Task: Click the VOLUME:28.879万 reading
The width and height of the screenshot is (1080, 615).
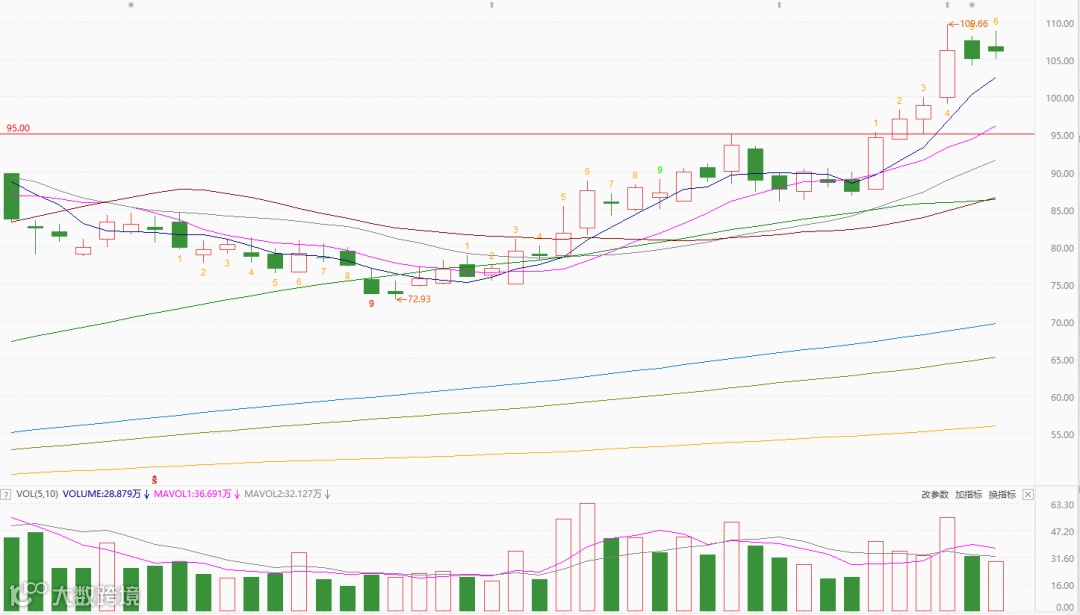Action: coord(101,494)
